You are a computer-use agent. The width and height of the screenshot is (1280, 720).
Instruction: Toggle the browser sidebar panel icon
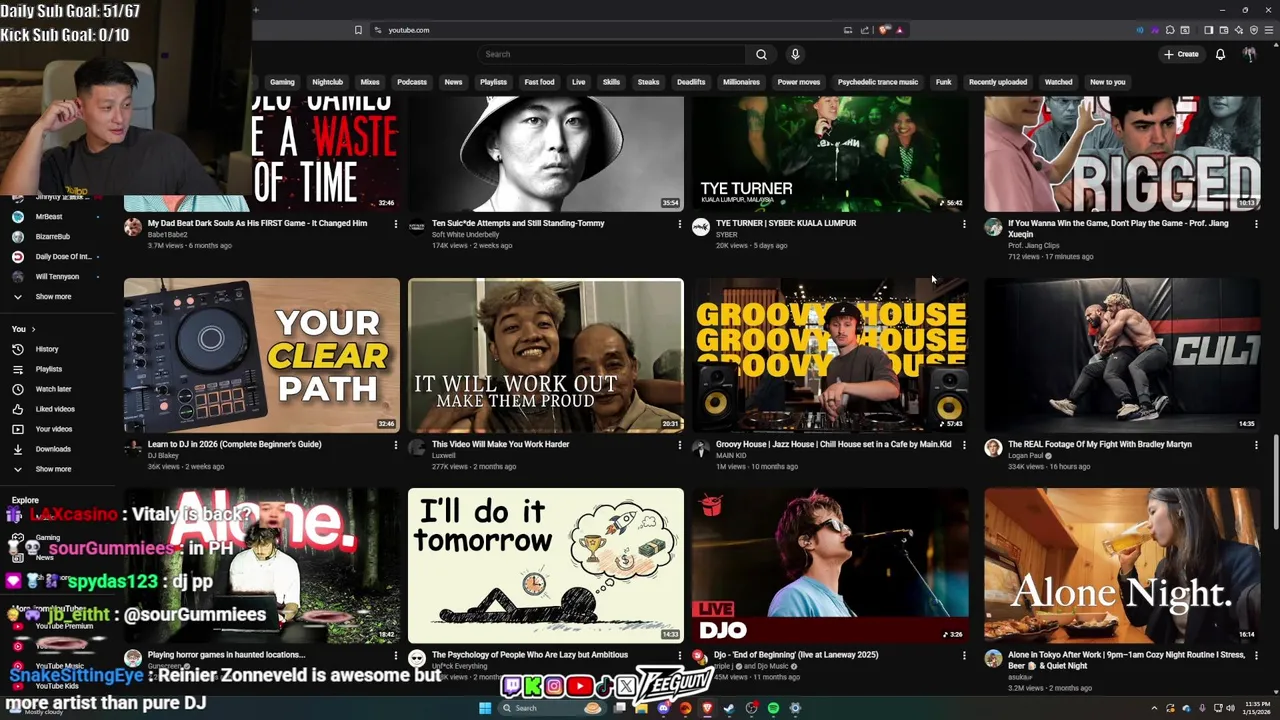point(1208,30)
